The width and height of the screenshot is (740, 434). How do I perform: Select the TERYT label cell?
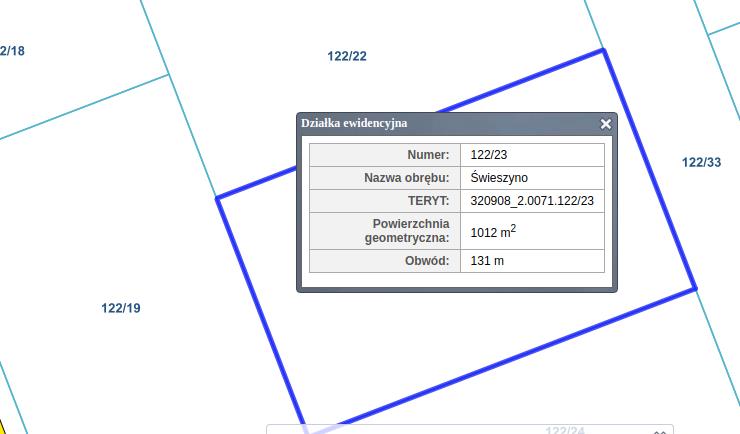385,201
